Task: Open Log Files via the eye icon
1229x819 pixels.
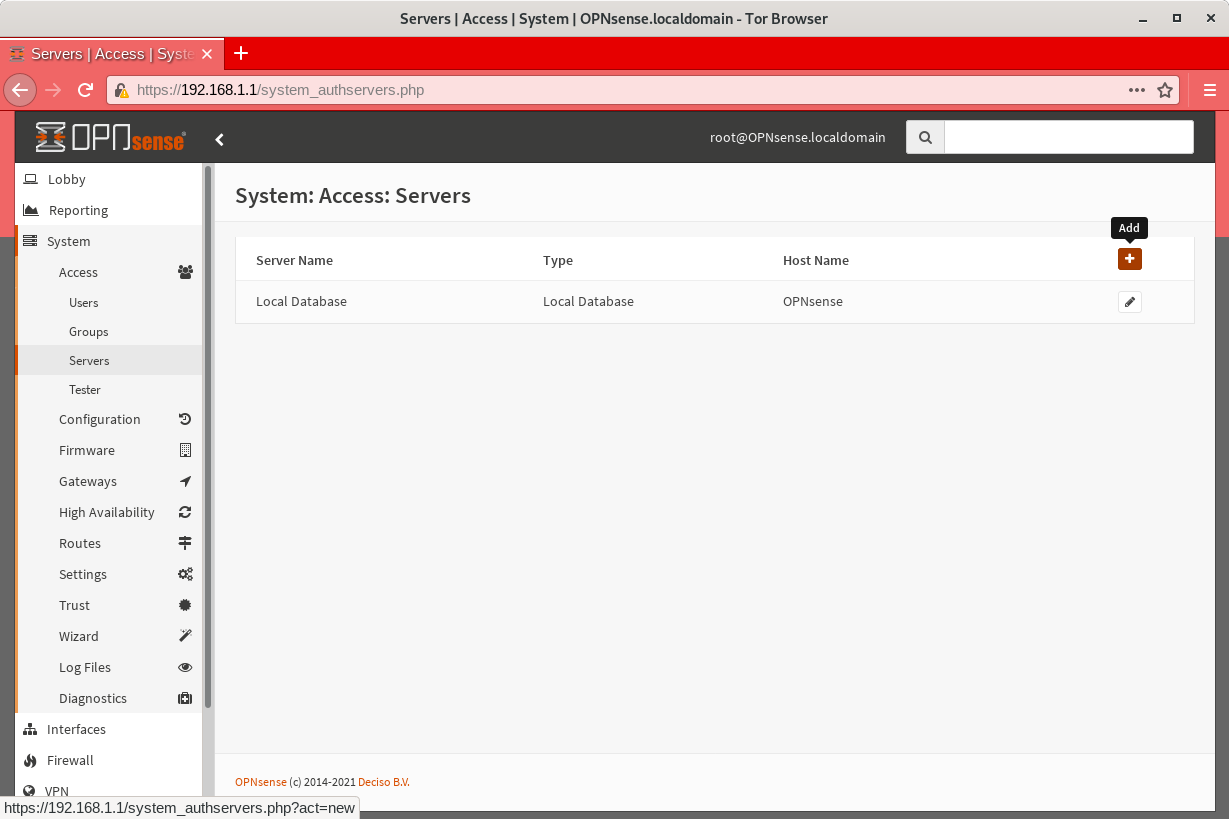Action: (185, 667)
